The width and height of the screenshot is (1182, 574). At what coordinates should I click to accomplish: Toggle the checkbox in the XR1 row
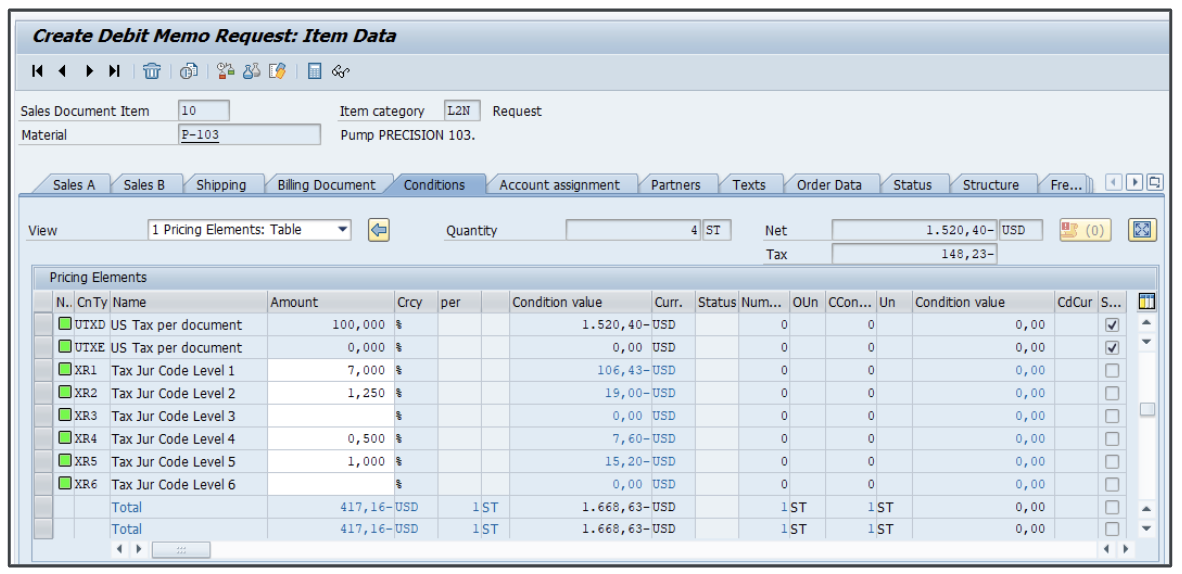point(1112,371)
